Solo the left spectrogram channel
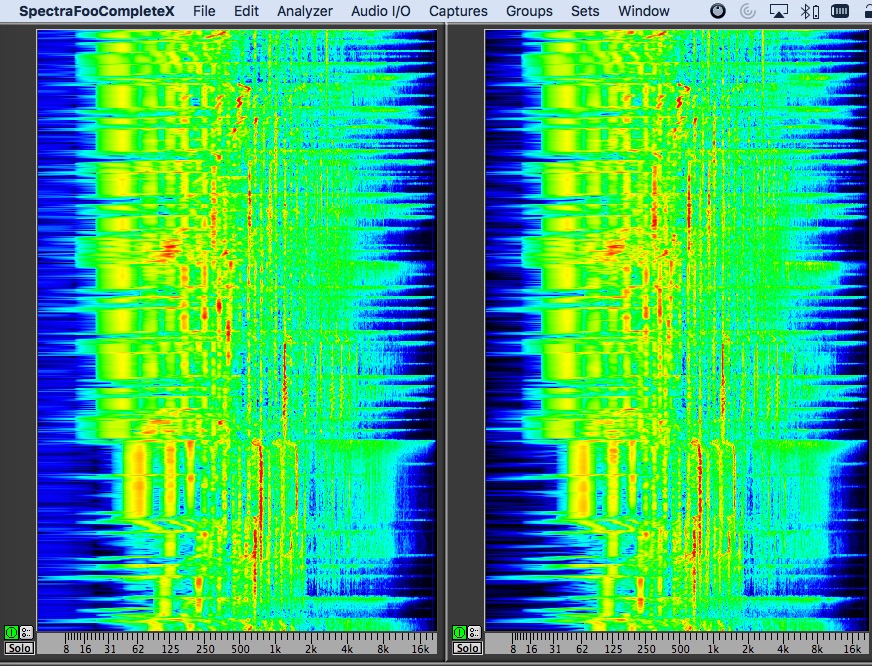 pos(19,648)
